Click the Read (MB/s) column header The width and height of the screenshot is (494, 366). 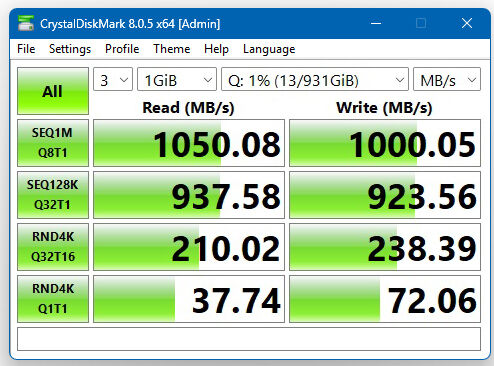(x=188, y=108)
